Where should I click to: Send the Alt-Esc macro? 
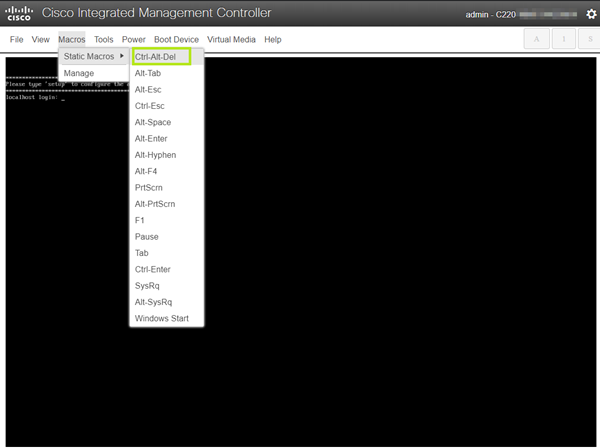[167, 90]
